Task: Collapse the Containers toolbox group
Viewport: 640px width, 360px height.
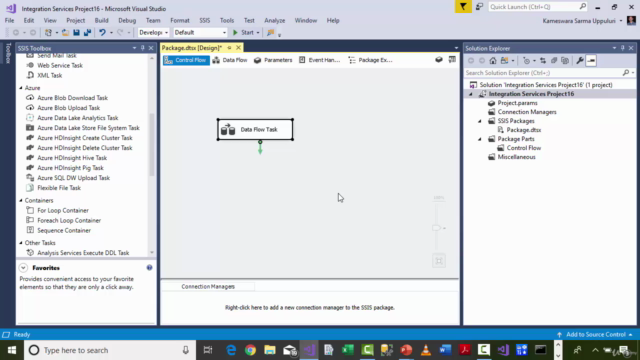Action: click(x=21, y=200)
